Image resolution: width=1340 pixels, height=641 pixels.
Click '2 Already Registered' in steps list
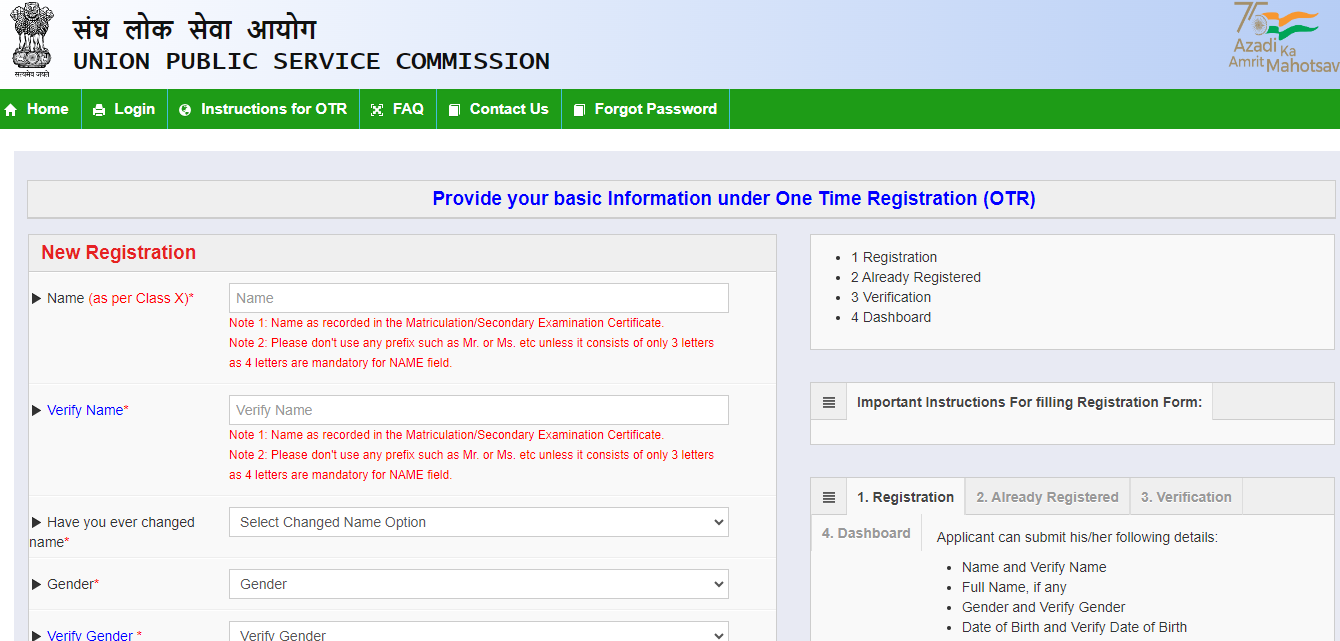(x=916, y=277)
